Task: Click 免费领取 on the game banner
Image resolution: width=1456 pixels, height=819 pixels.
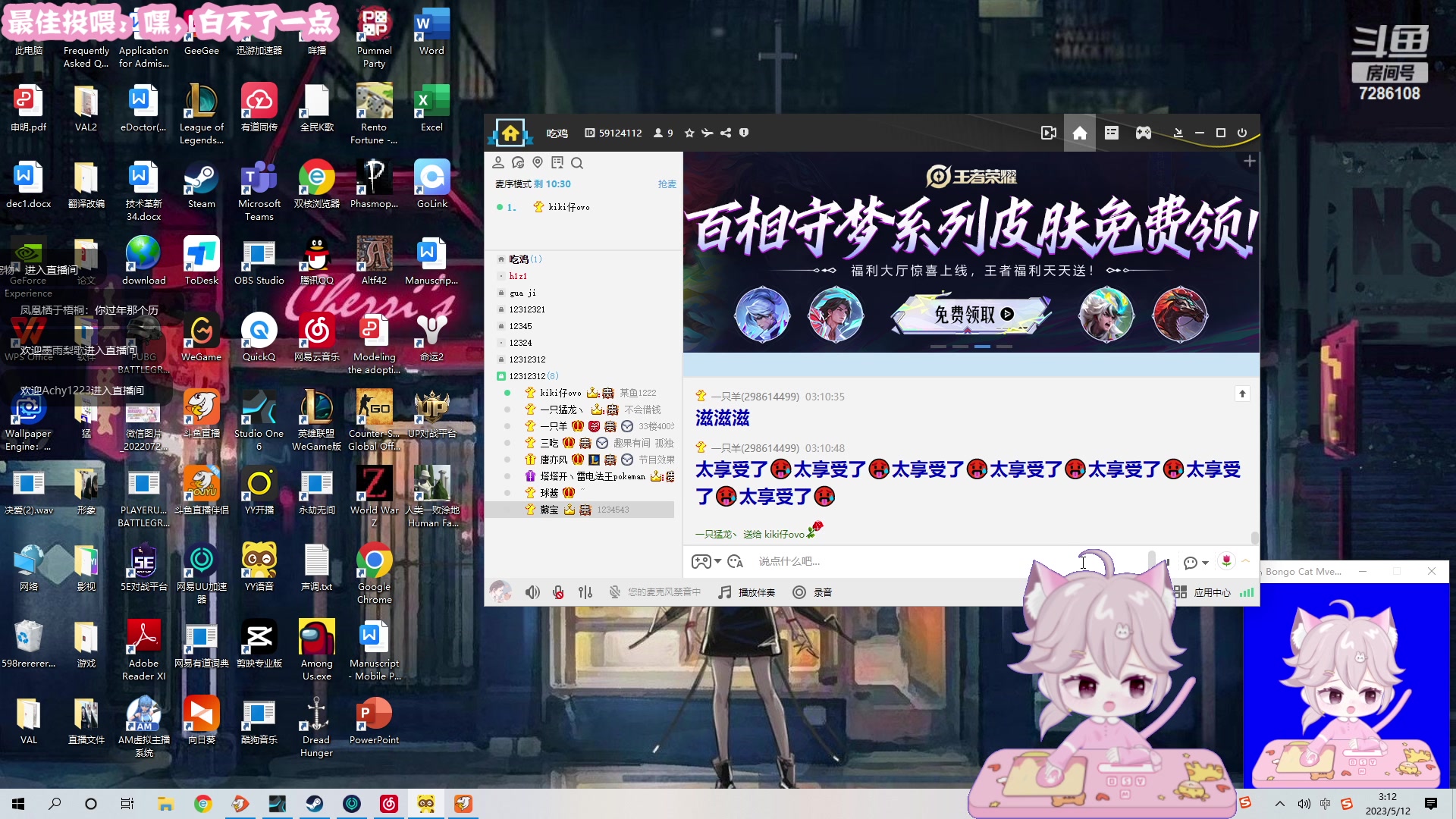Action: click(x=969, y=313)
